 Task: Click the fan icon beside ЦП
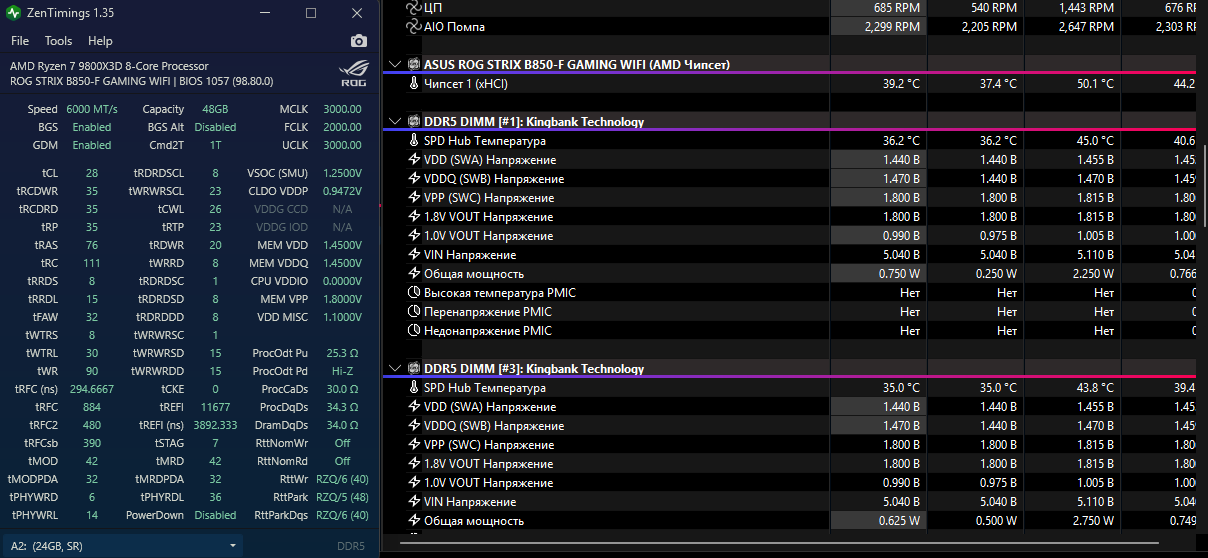tap(414, 8)
